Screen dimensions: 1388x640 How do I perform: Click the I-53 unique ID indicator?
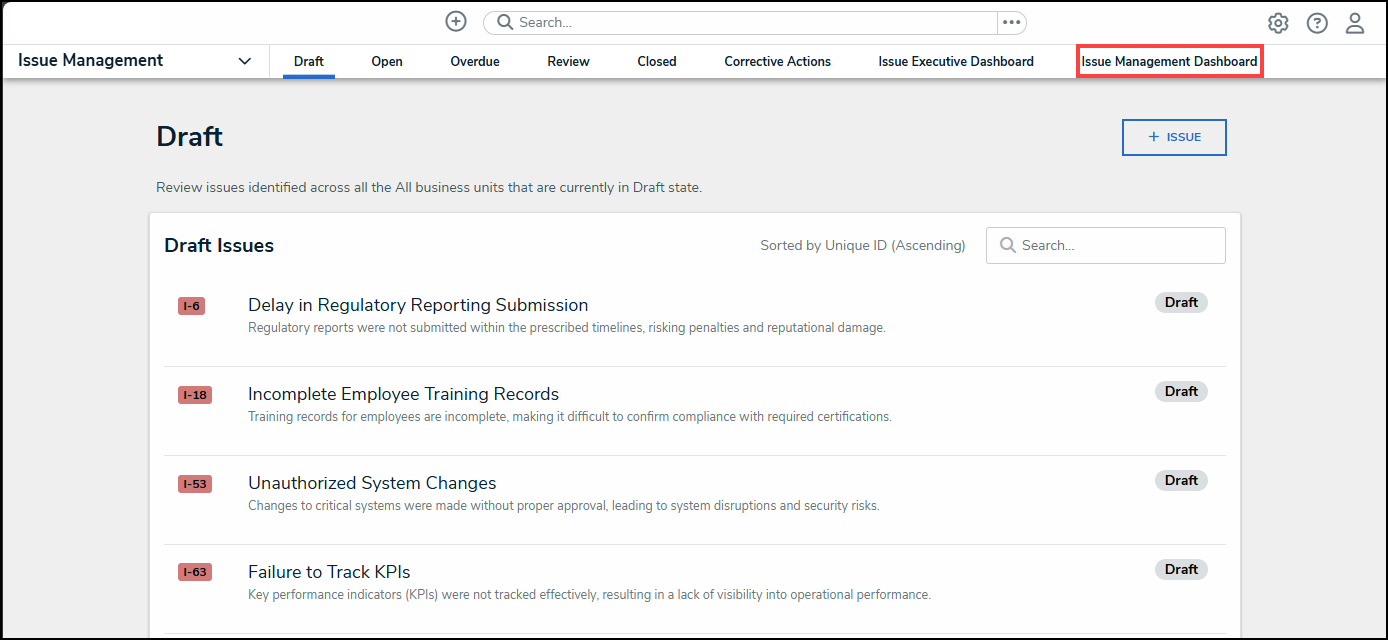click(x=194, y=483)
